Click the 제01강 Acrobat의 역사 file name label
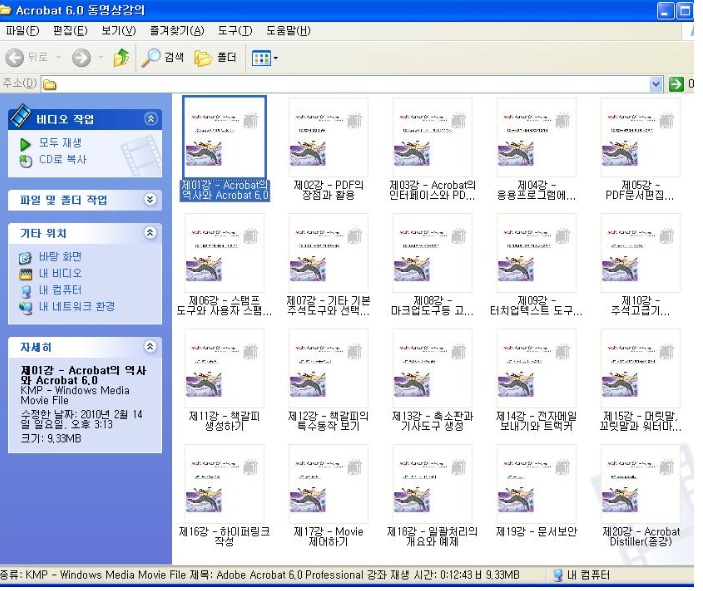The image size is (703, 591). pos(225,190)
